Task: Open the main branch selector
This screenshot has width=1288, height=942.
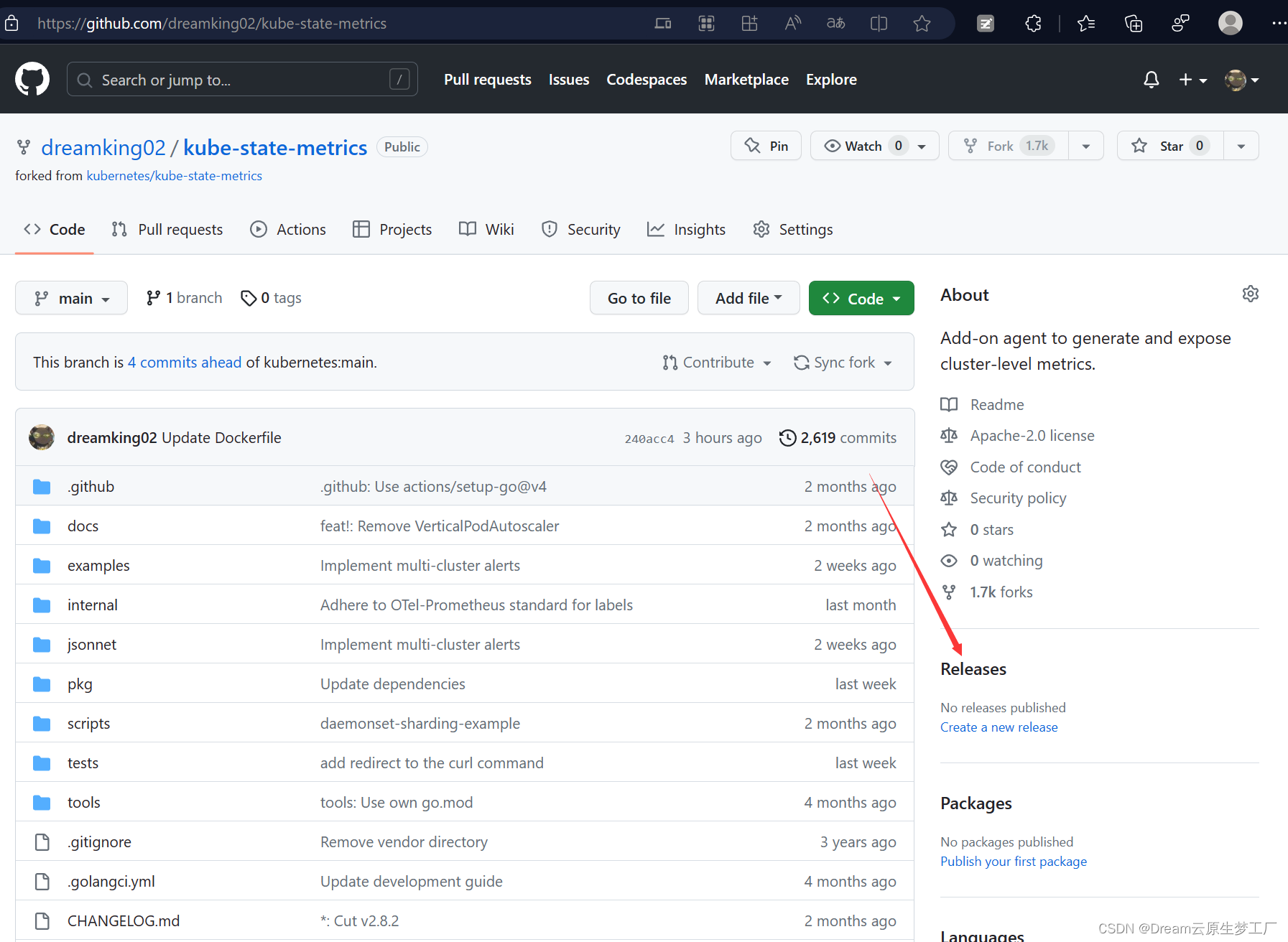Action: (x=71, y=298)
